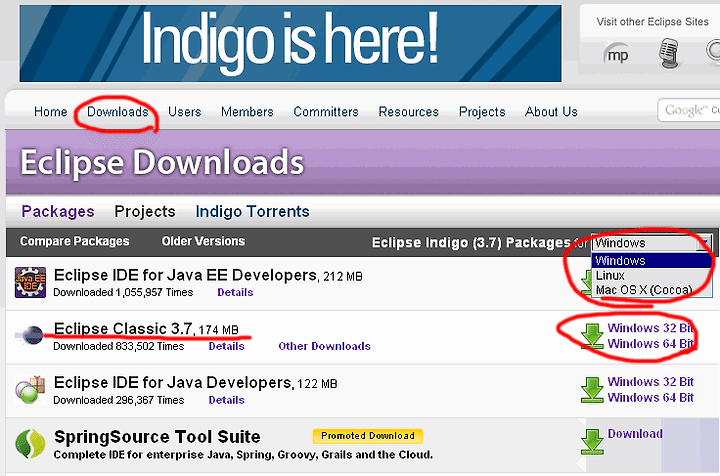Click 'Downloaded 296,367 Times' text
The height and width of the screenshot is (476, 720).
[118, 400]
